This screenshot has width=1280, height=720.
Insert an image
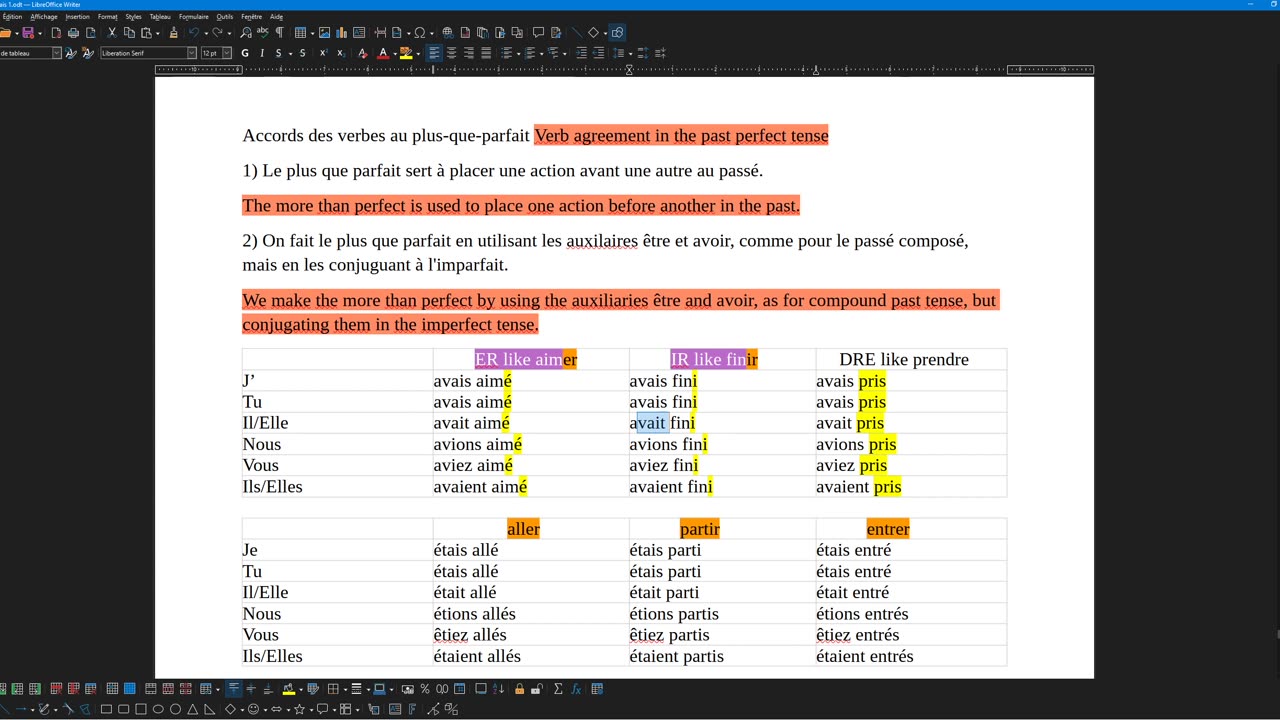coord(324,33)
